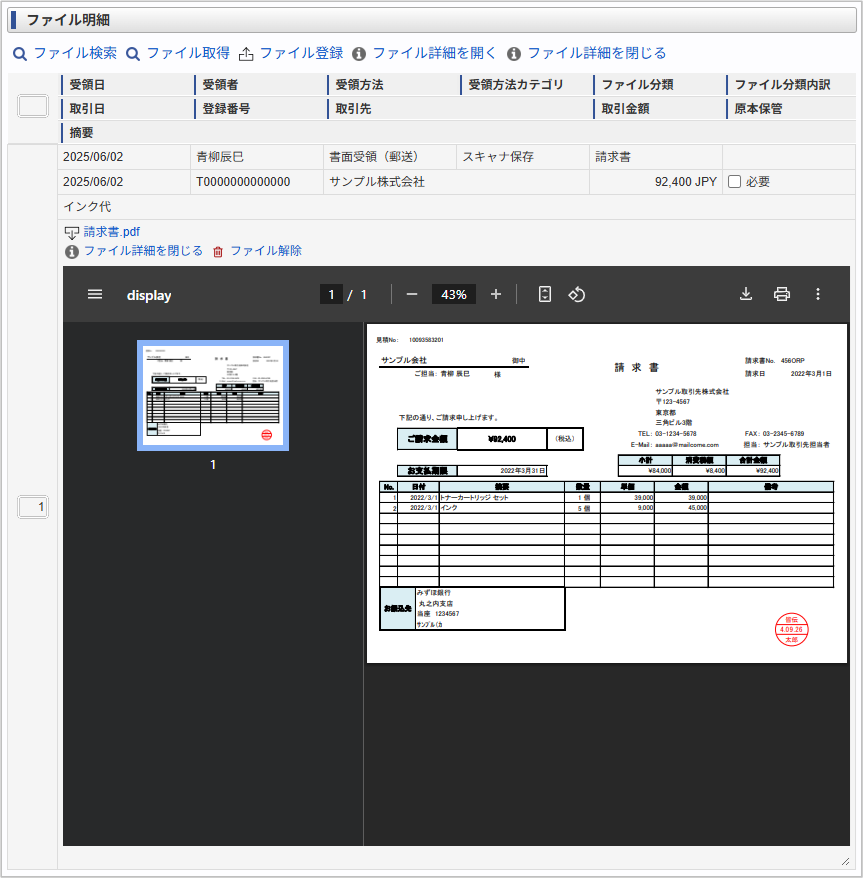Collapse all with toolbar ファイル詳細を閉じる
This screenshot has height=878, width=863.
click(587, 53)
